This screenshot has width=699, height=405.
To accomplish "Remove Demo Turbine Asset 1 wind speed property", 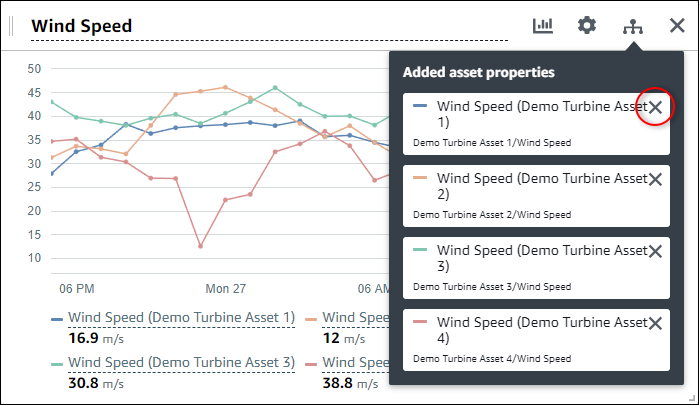I will (x=655, y=108).
